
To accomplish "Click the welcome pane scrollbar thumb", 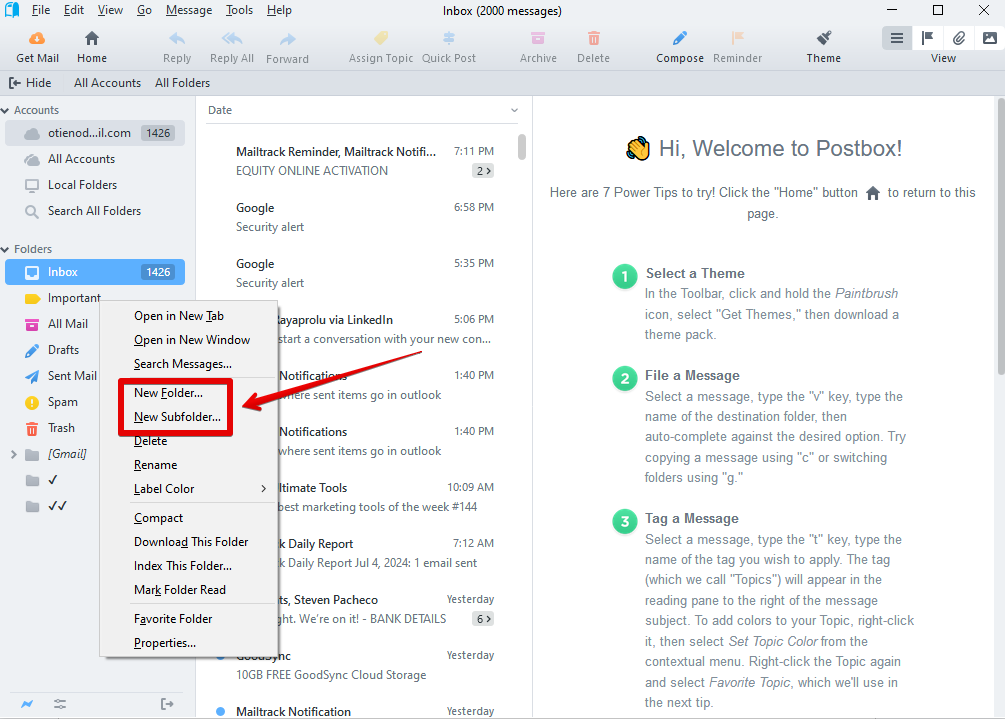I will click(x=1001, y=236).
